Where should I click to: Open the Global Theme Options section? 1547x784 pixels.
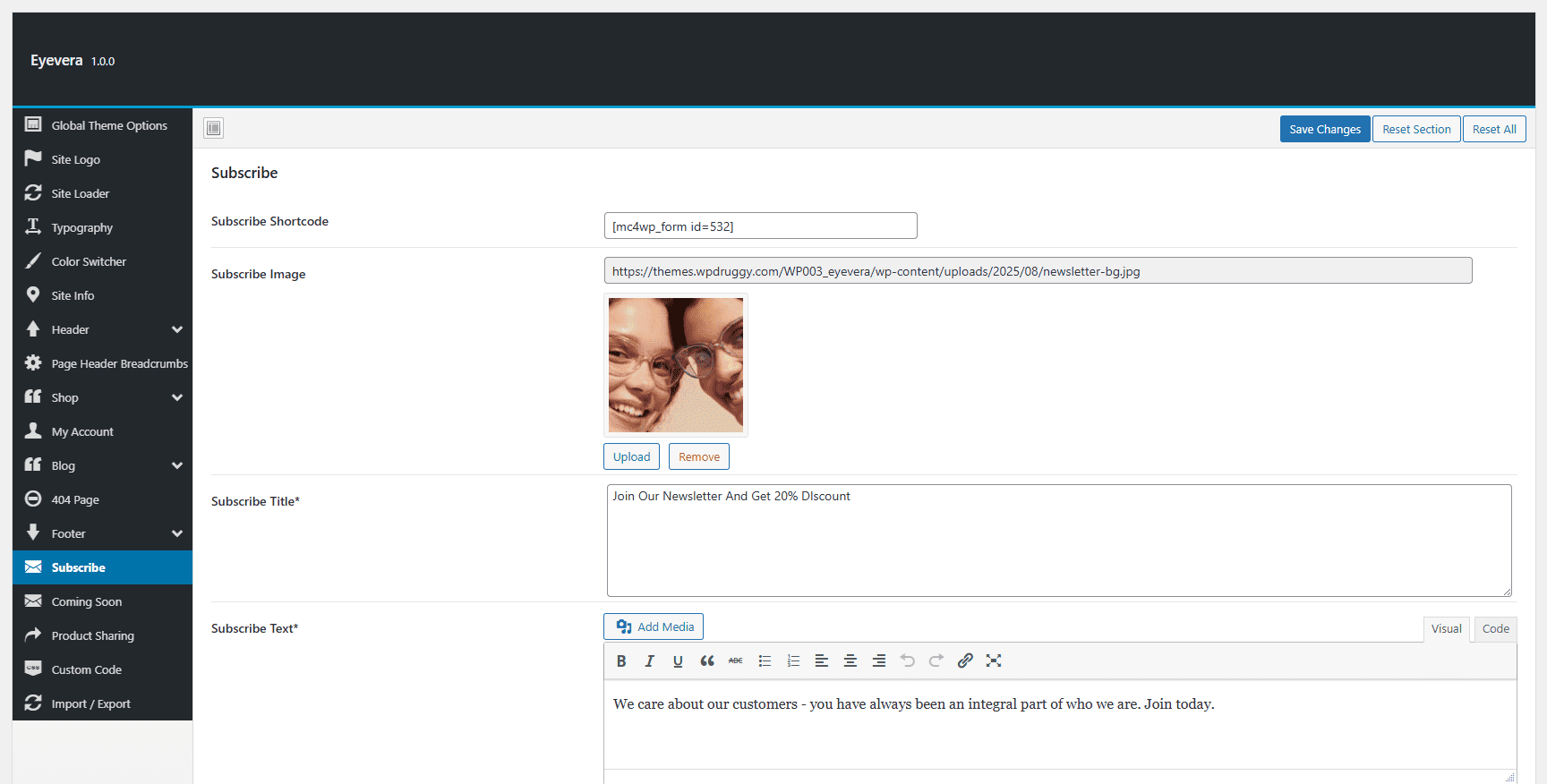(x=102, y=125)
